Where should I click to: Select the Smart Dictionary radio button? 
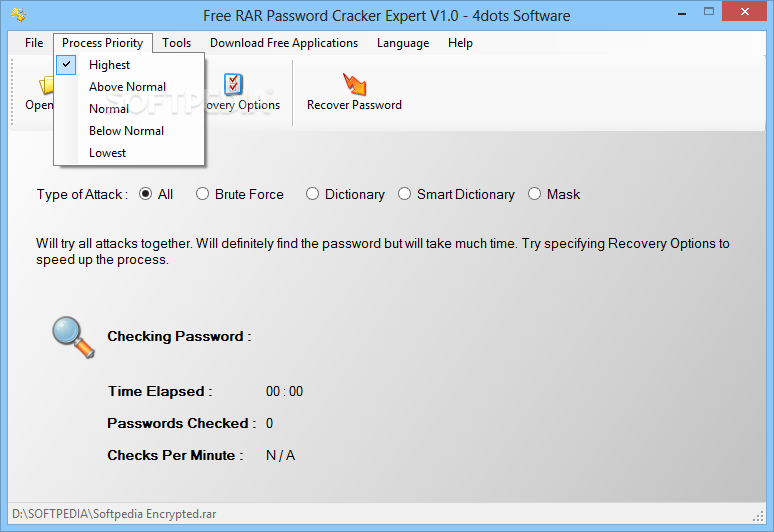[404, 194]
